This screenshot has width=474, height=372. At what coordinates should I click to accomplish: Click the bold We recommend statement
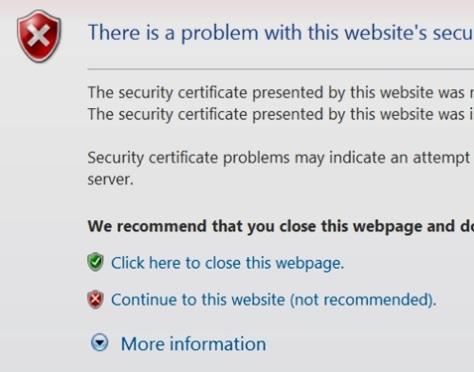(x=281, y=226)
